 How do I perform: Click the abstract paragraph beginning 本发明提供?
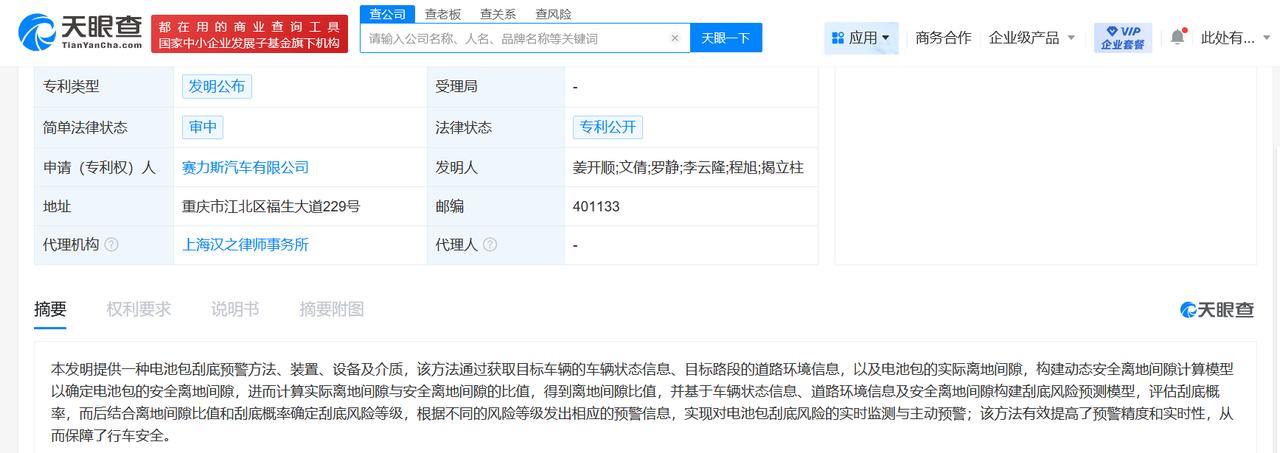pyautogui.click(x=640, y=402)
